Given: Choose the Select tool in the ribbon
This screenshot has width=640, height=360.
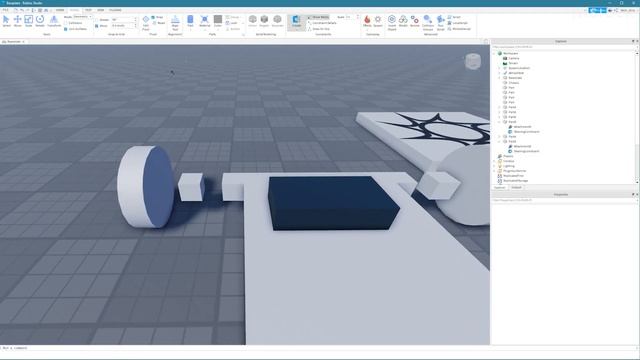Looking at the screenshot, I should pyautogui.click(x=6, y=21).
